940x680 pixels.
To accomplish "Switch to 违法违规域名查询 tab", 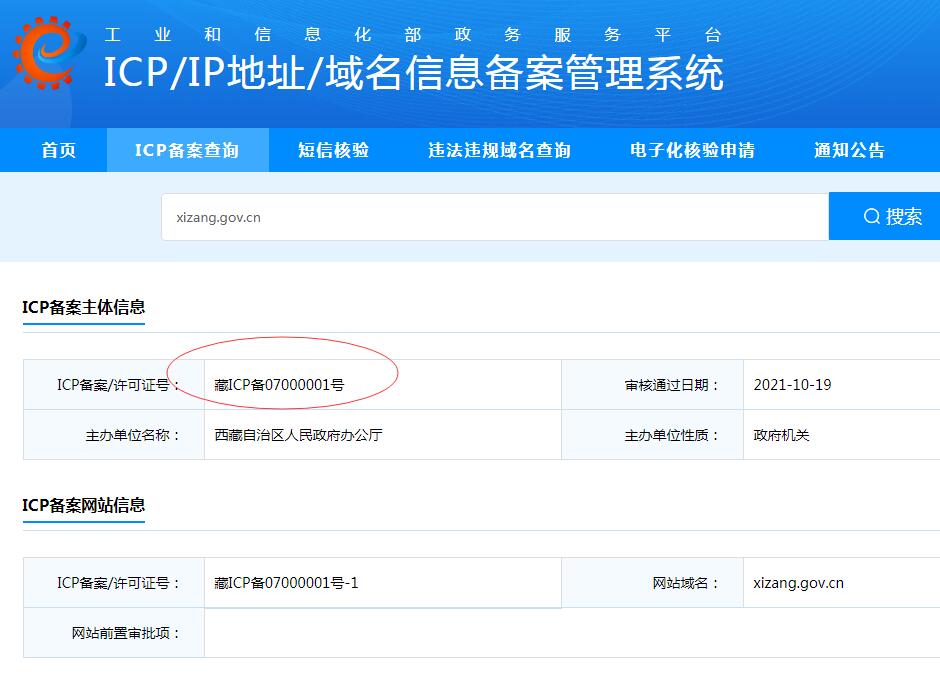I will (499, 150).
